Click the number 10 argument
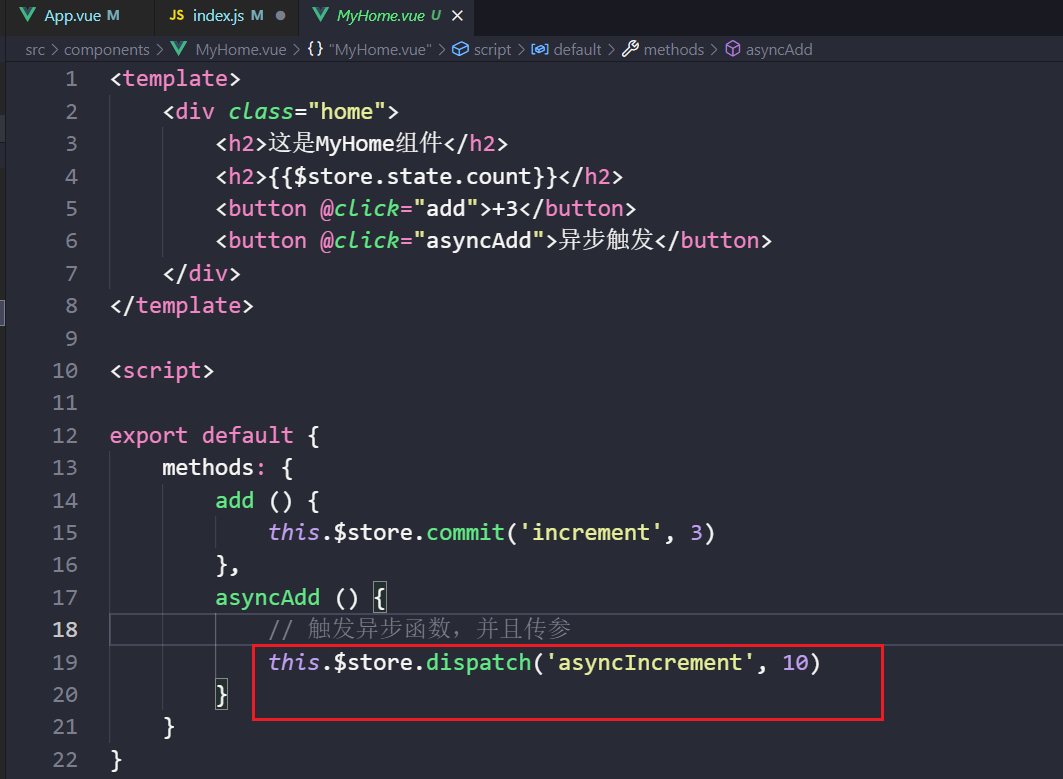This screenshot has width=1063, height=779. [795, 662]
